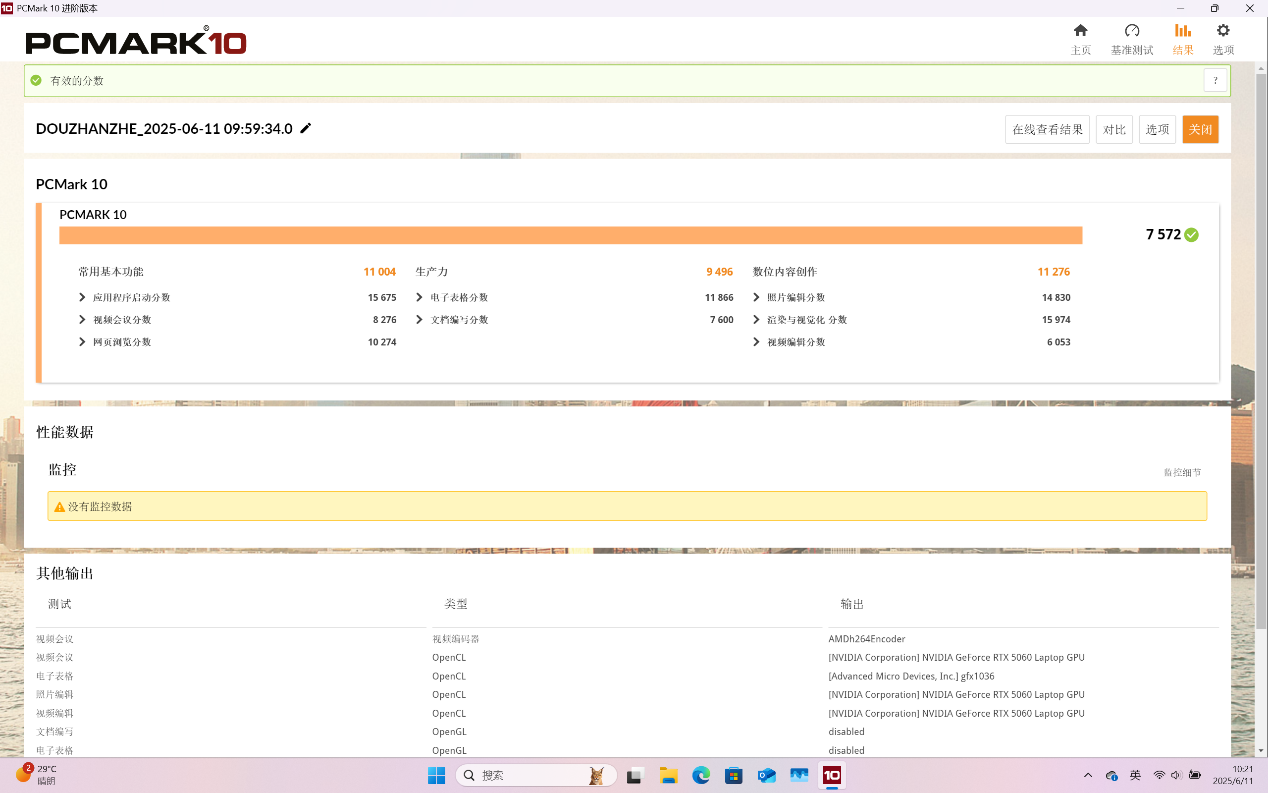Switch to the 结果 results tab
1268x793 pixels.
pyautogui.click(x=1183, y=39)
